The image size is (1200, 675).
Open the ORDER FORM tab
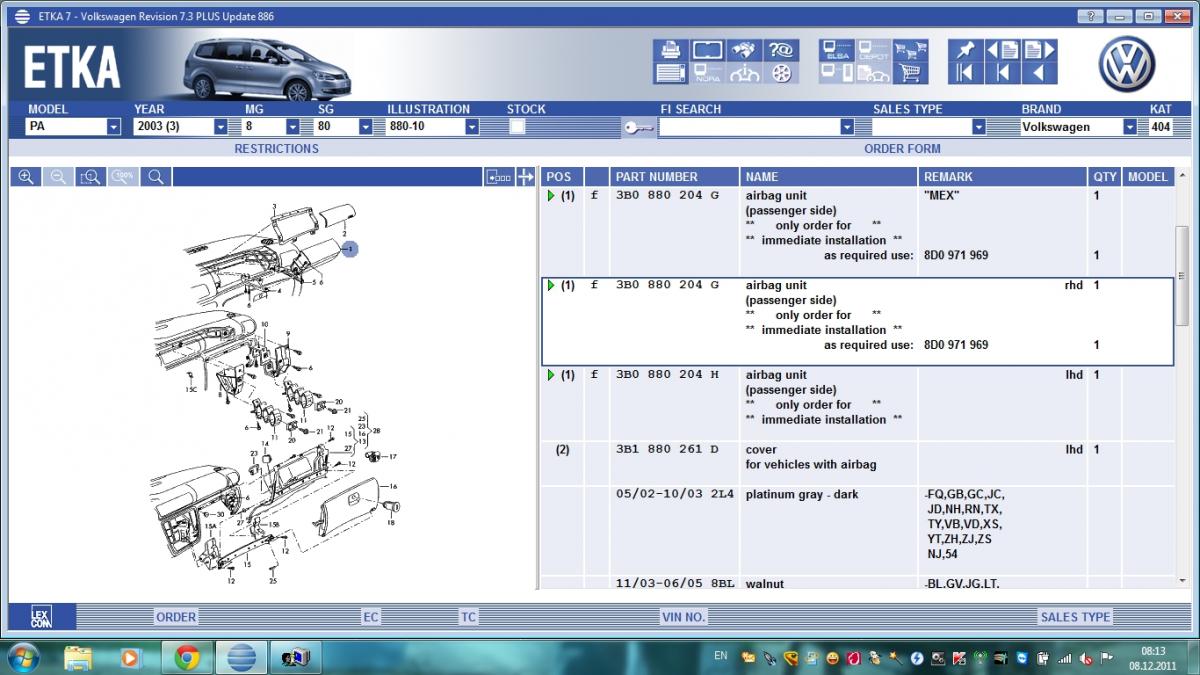coord(901,149)
